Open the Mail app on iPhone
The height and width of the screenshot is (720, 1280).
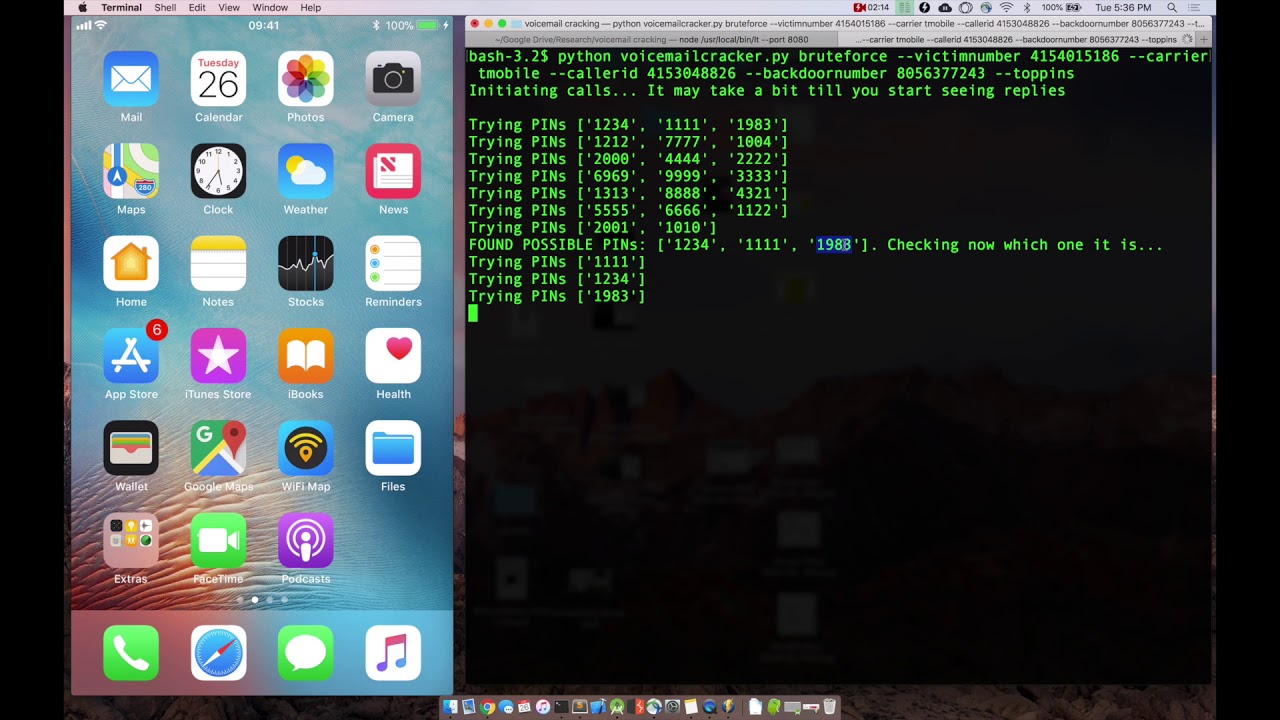click(x=131, y=79)
